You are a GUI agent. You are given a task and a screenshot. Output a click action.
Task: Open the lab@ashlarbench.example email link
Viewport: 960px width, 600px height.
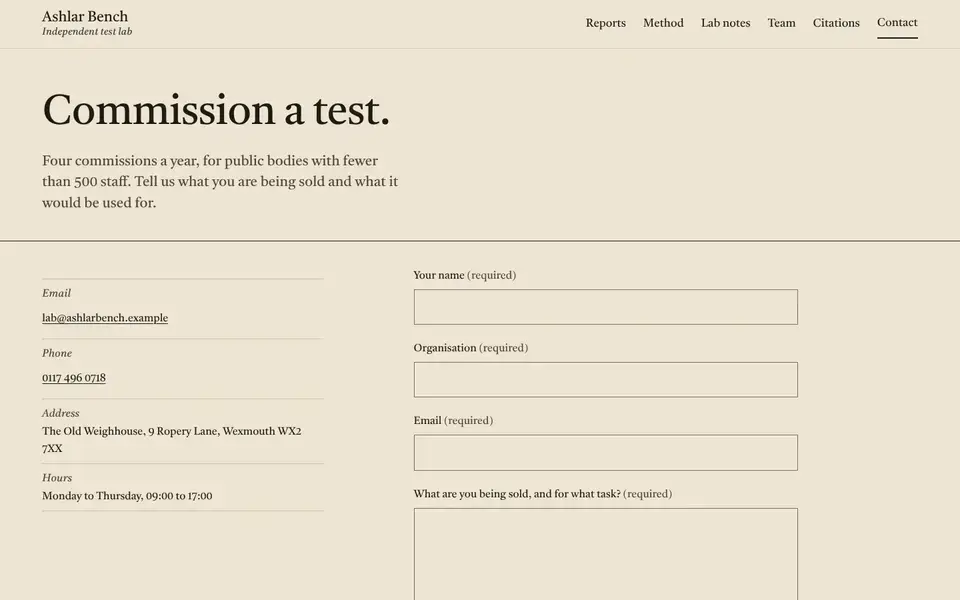tap(105, 318)
